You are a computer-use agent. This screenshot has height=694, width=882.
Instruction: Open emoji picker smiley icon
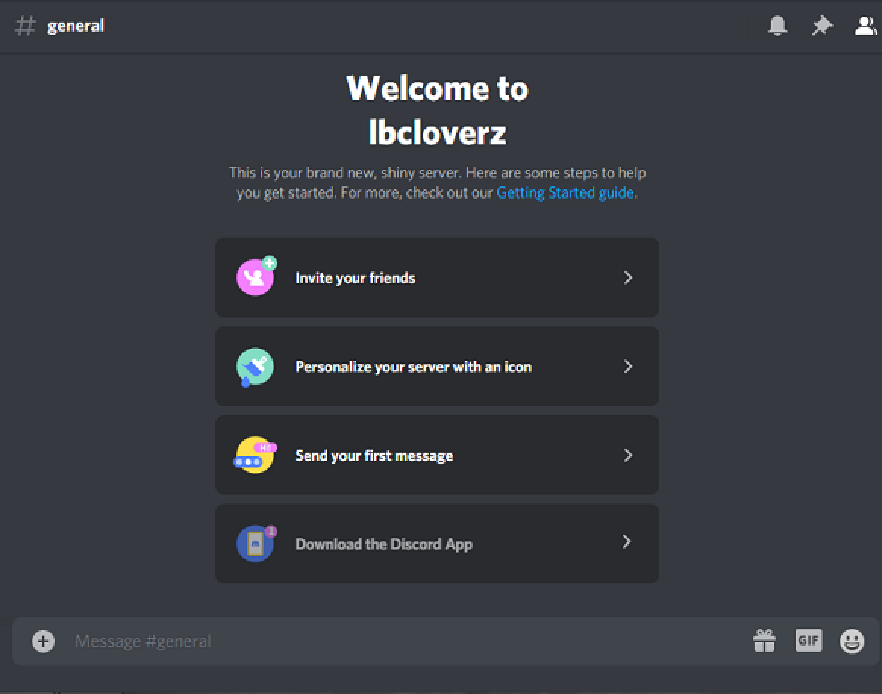point(852,641)
